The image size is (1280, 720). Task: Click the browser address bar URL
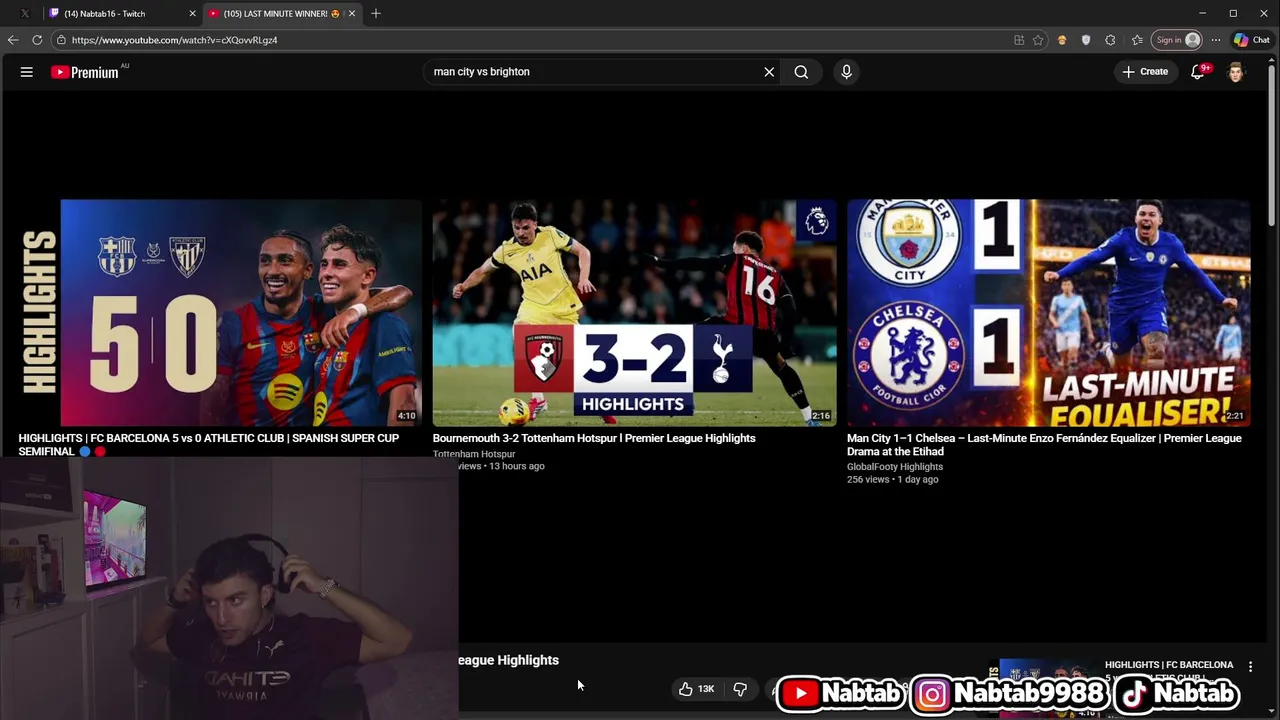point(174,40)
